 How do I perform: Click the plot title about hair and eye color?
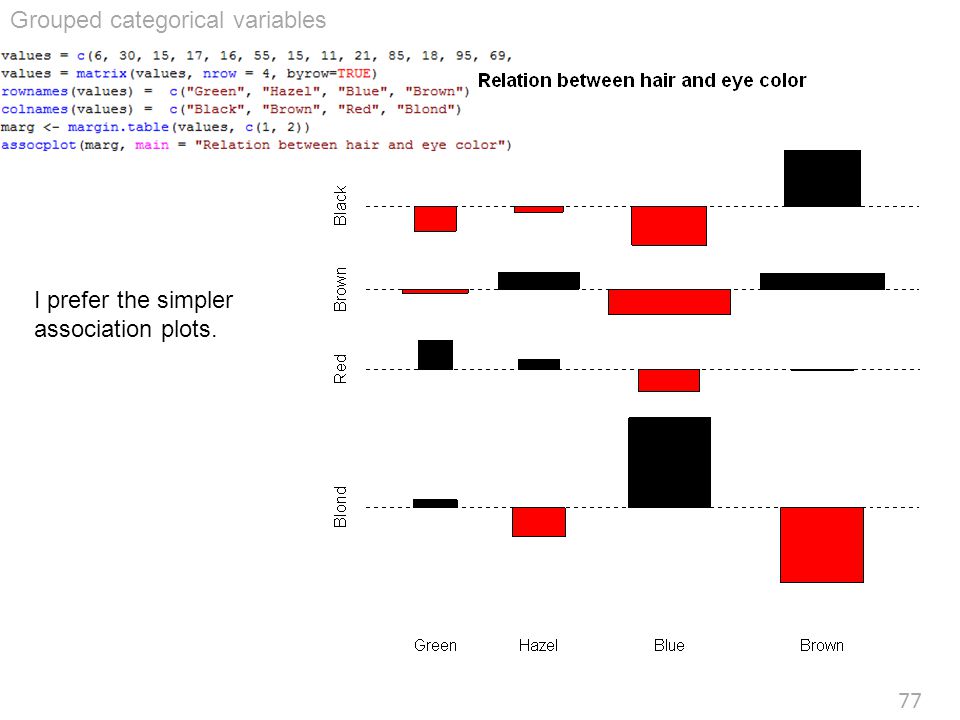[642, 80]
